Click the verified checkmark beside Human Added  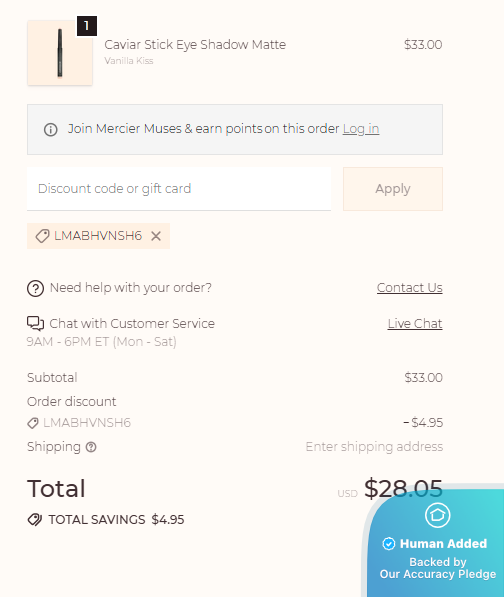(389, 544)
